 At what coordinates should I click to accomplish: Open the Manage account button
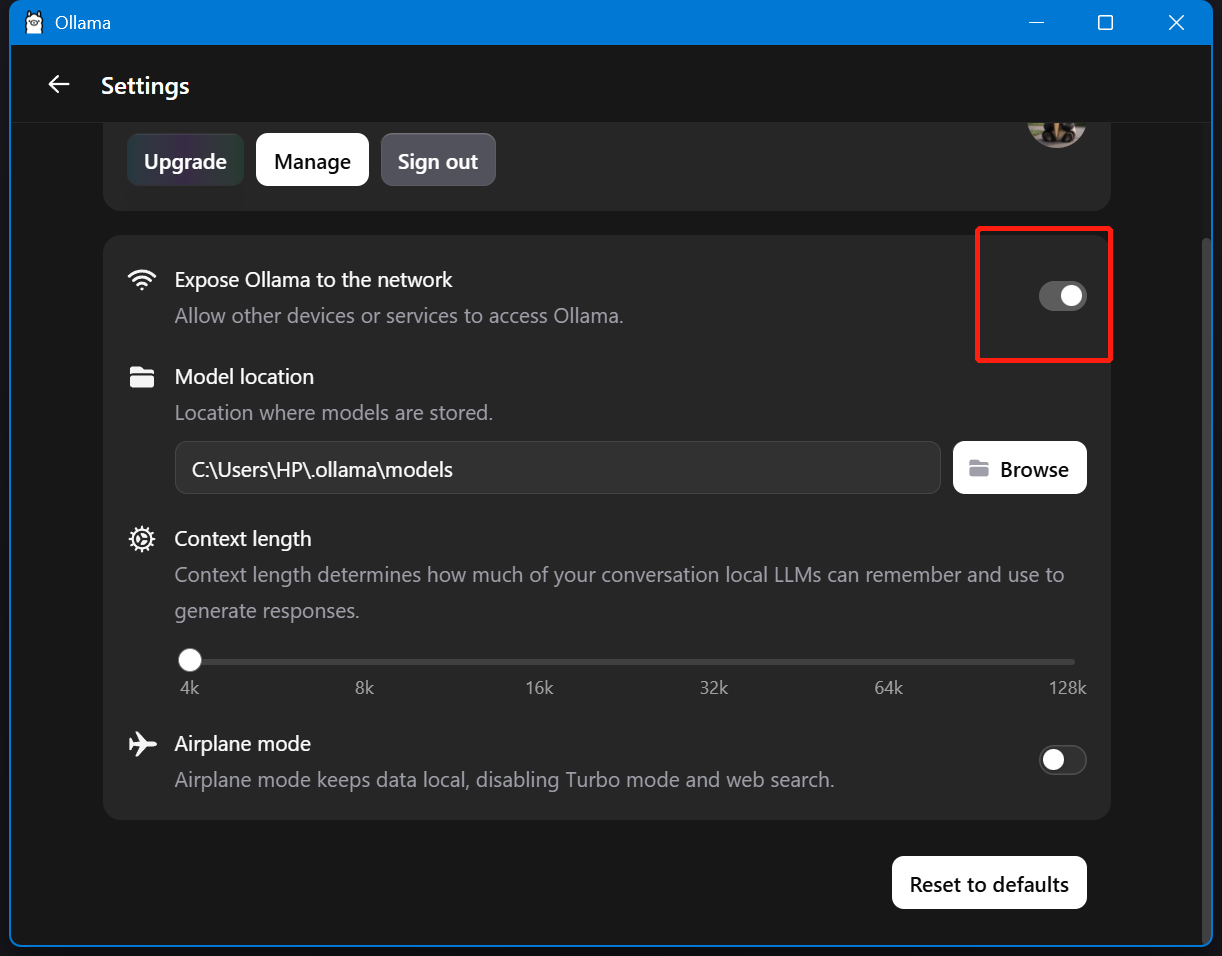(312, 161)
